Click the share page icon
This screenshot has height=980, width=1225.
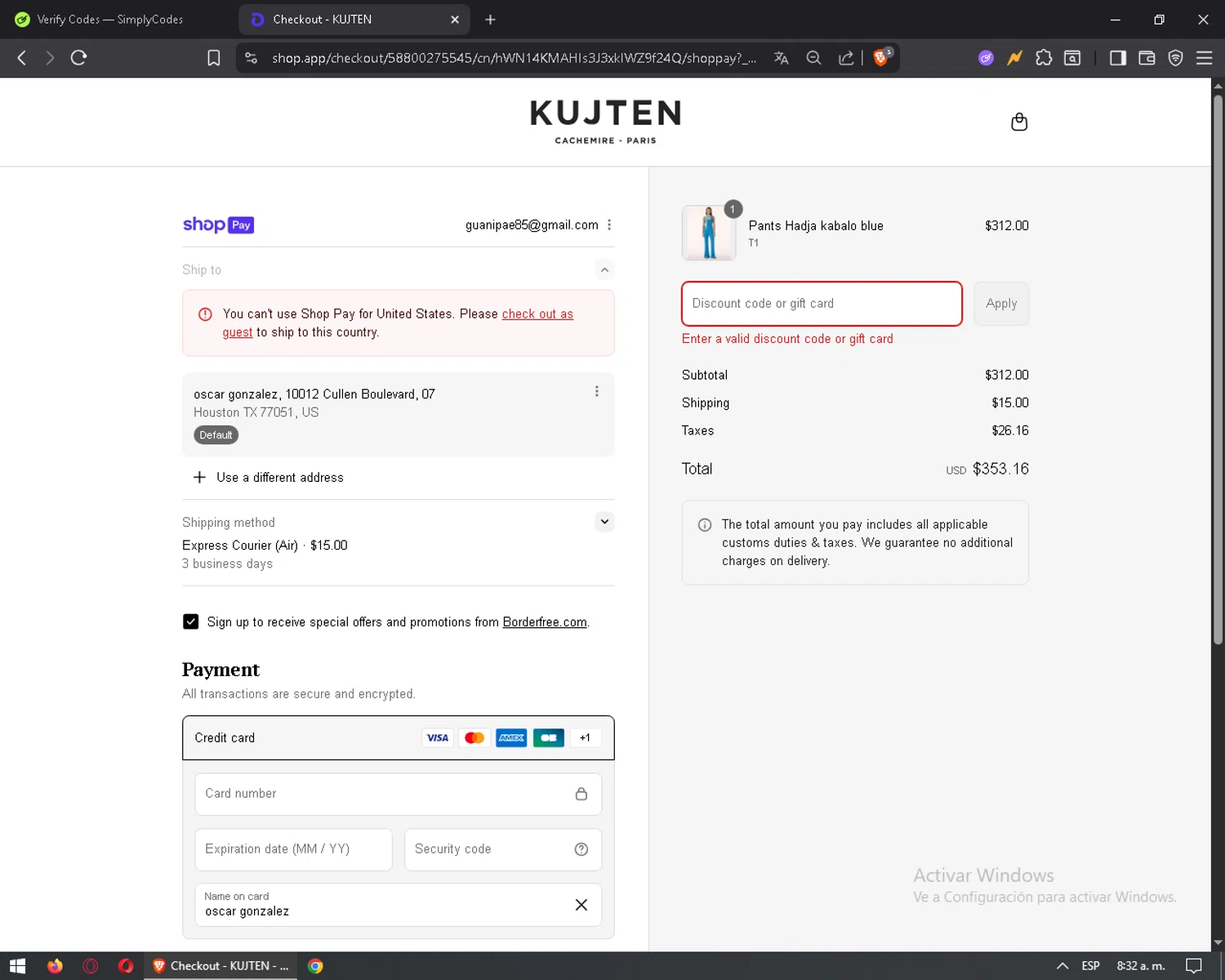point(846,58)
